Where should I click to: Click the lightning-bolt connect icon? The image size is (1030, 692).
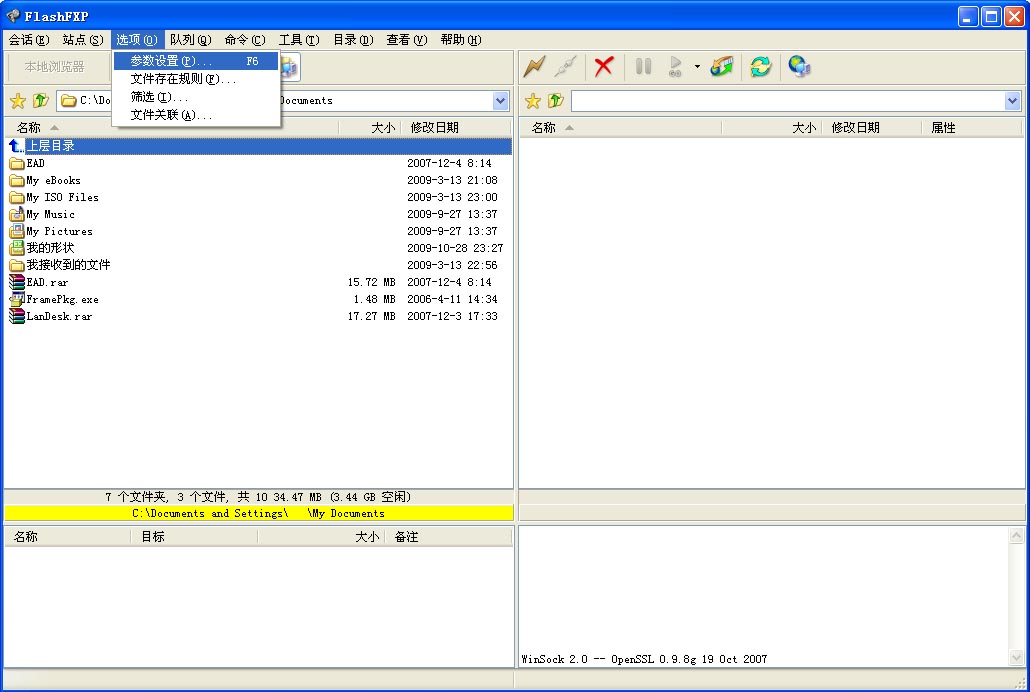click(x=534, y=66)
